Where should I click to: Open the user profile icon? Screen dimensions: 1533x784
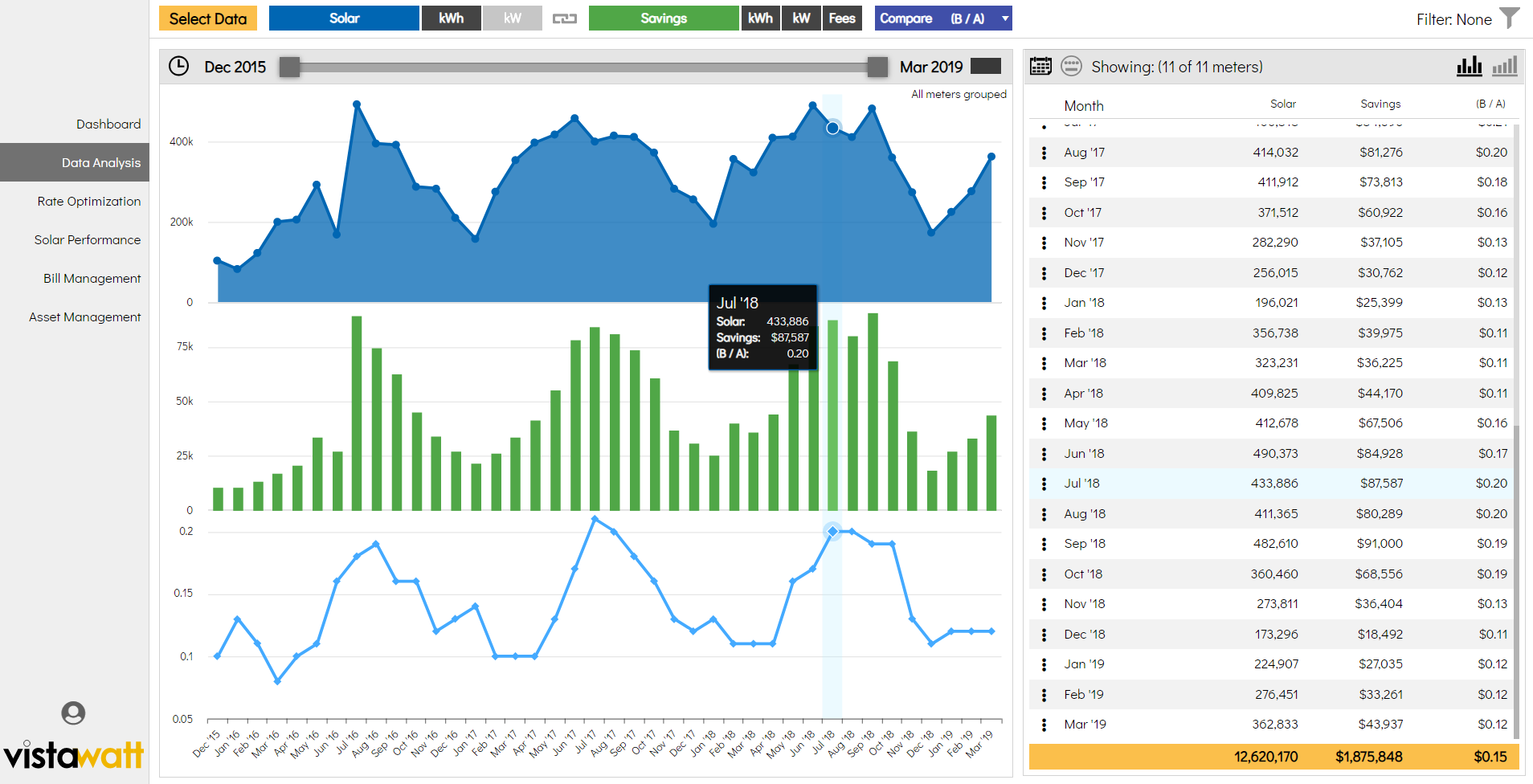[x=73, y=713]
